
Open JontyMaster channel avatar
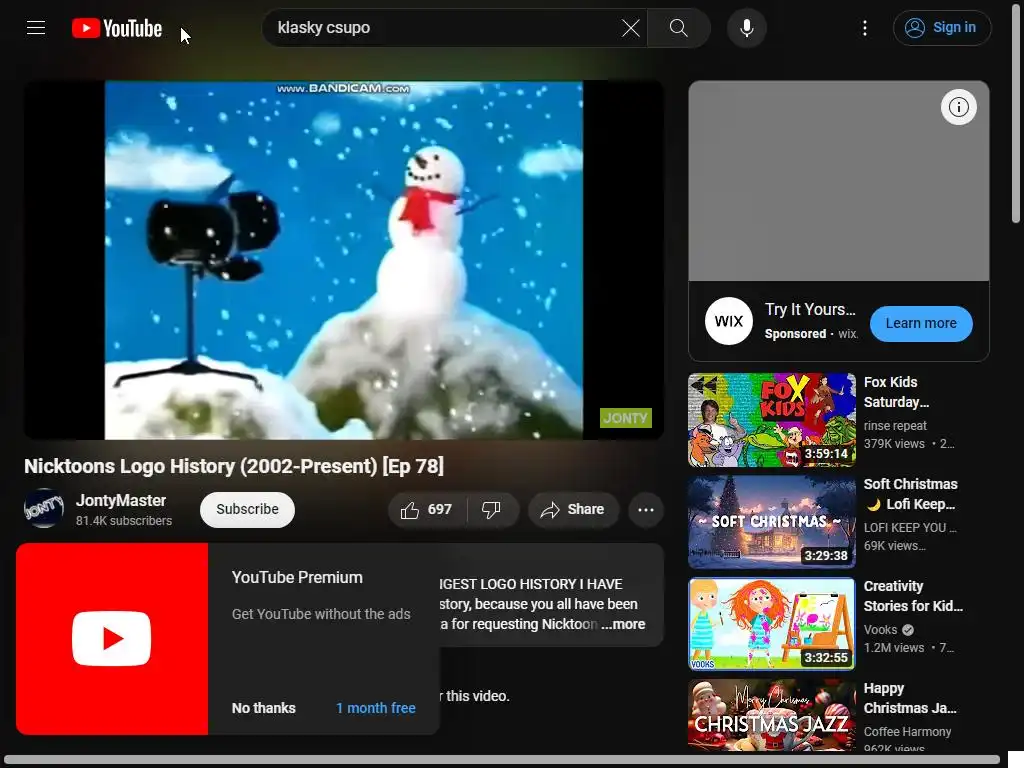click(44, 508)
